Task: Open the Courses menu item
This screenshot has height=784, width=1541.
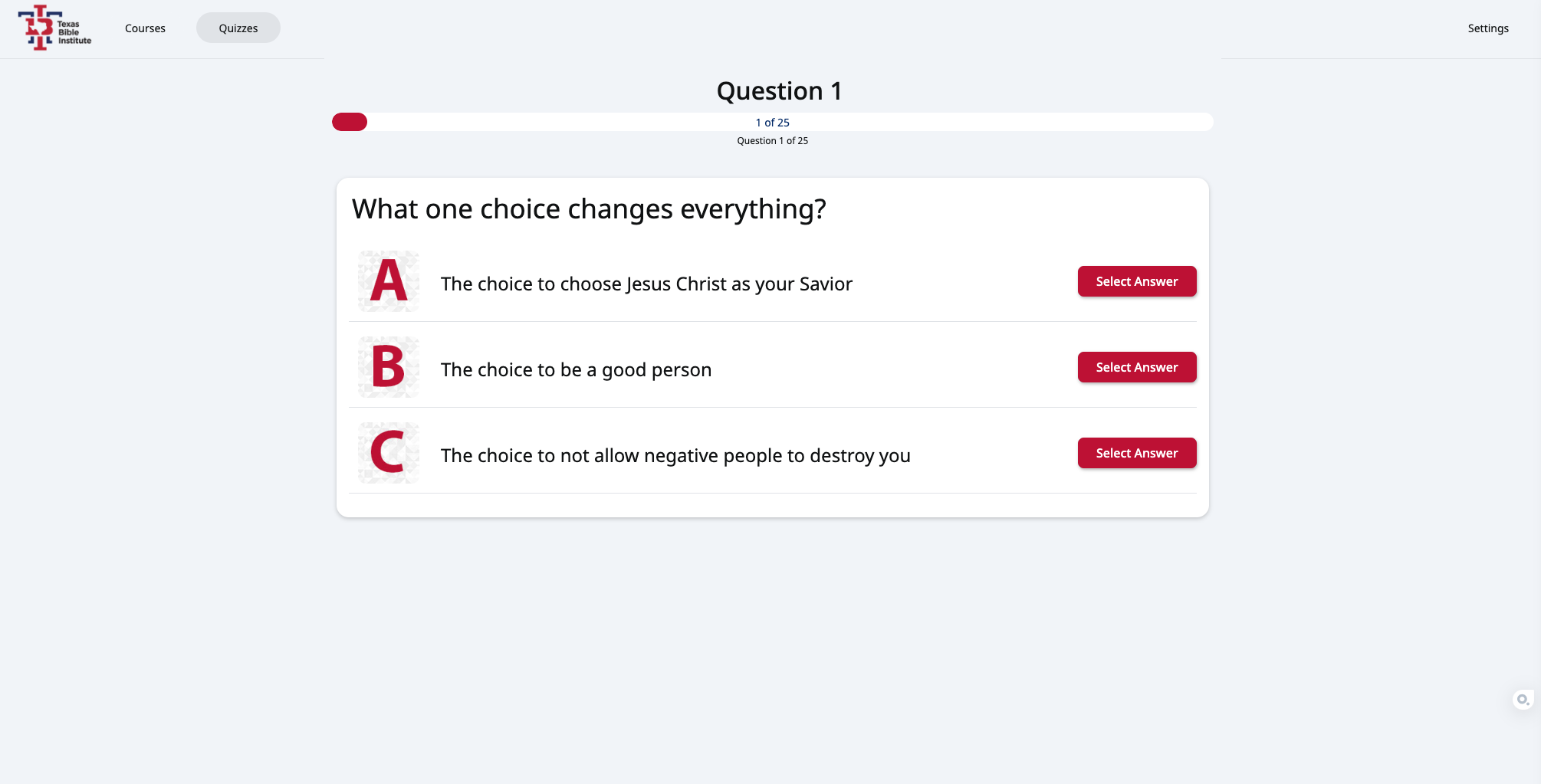Action: pos(145,28)
